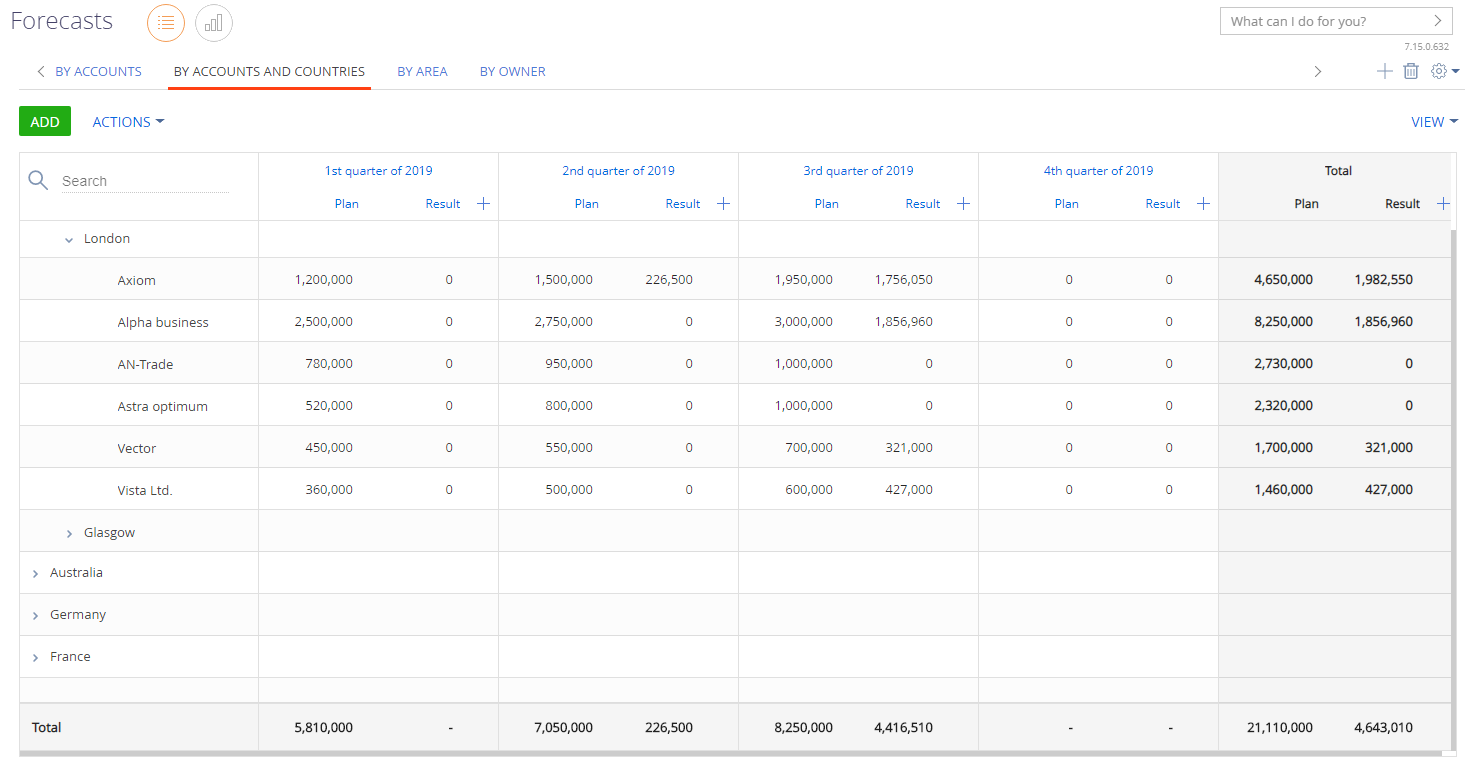This screenshot has height=765, width=1465.
Task: Click 3rd quarter total result 4,416,510
Action: tap(904, 728)
